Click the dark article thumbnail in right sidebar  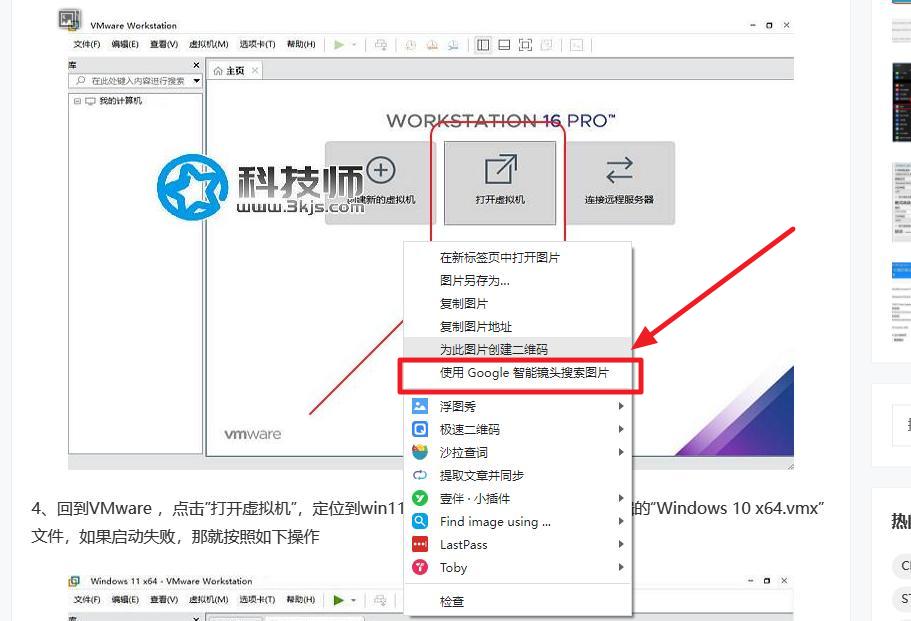pos(902,102)
